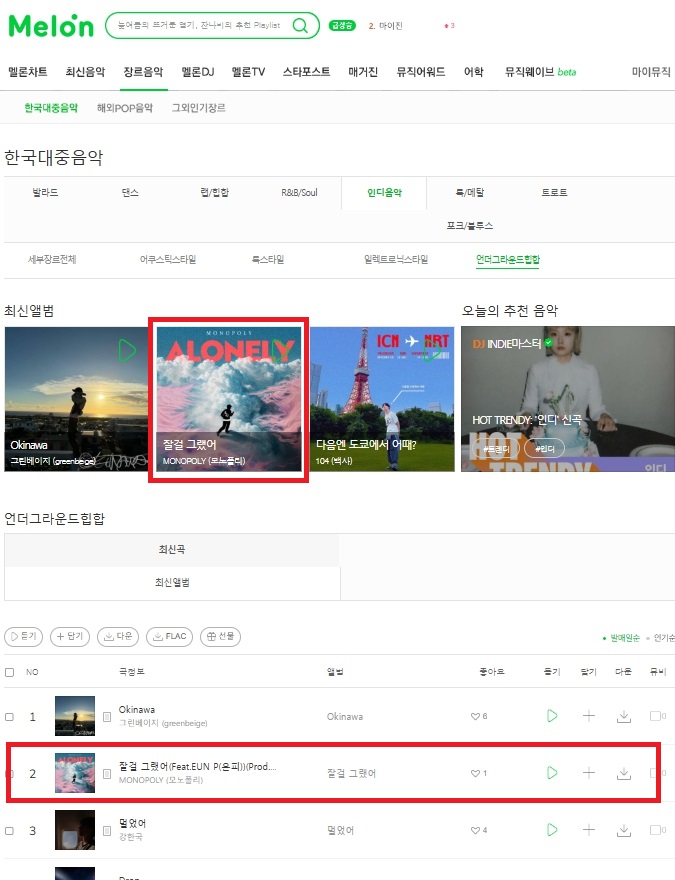Image resolution: width=675 pixels, height=880 pixels.
Task: Check the box for track 3
Action: [x=10, y=831]
